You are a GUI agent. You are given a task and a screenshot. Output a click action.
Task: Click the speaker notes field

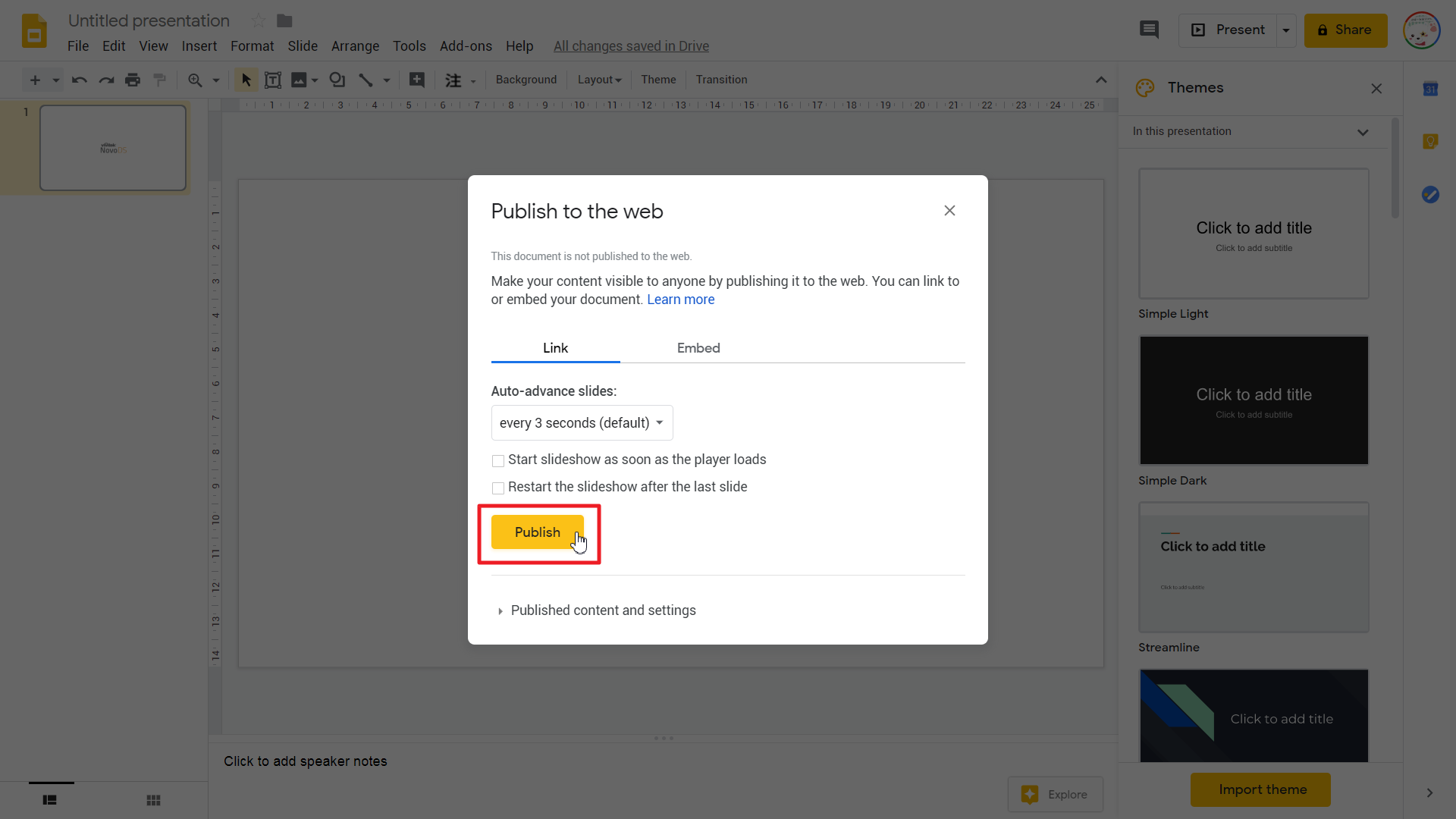click(664, 761)
